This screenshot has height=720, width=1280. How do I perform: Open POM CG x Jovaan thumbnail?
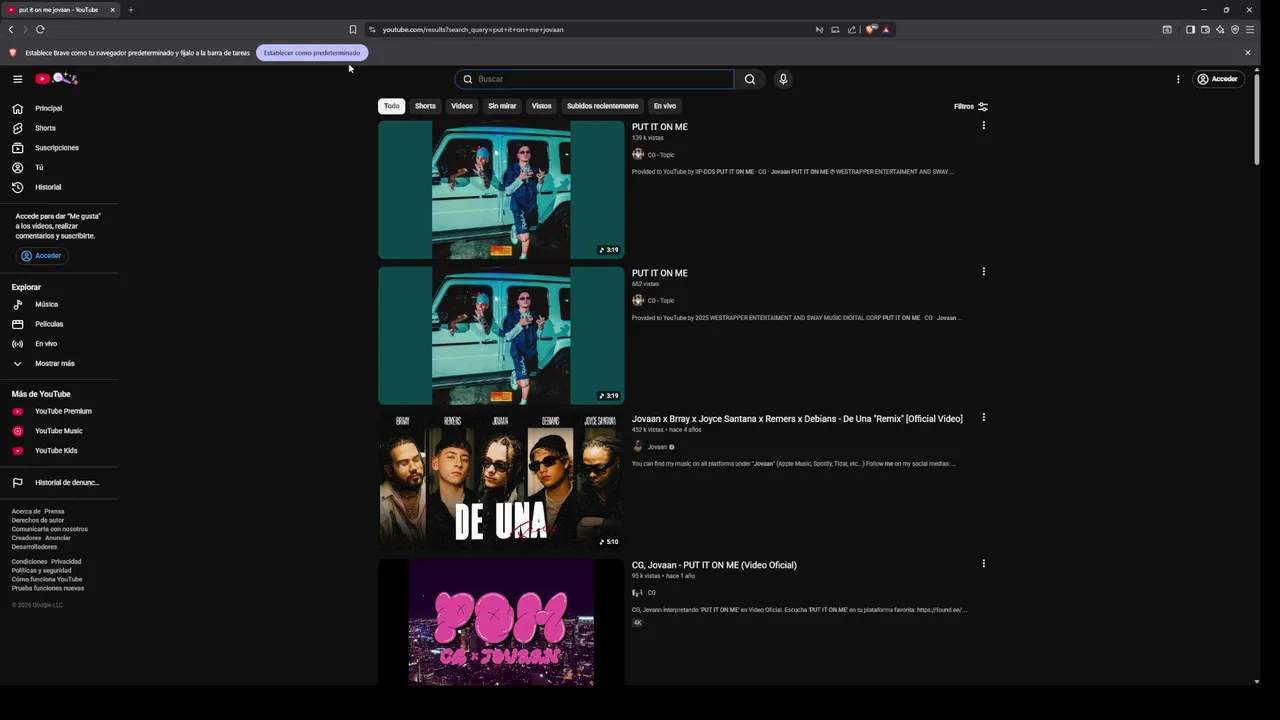pos(501,622)
